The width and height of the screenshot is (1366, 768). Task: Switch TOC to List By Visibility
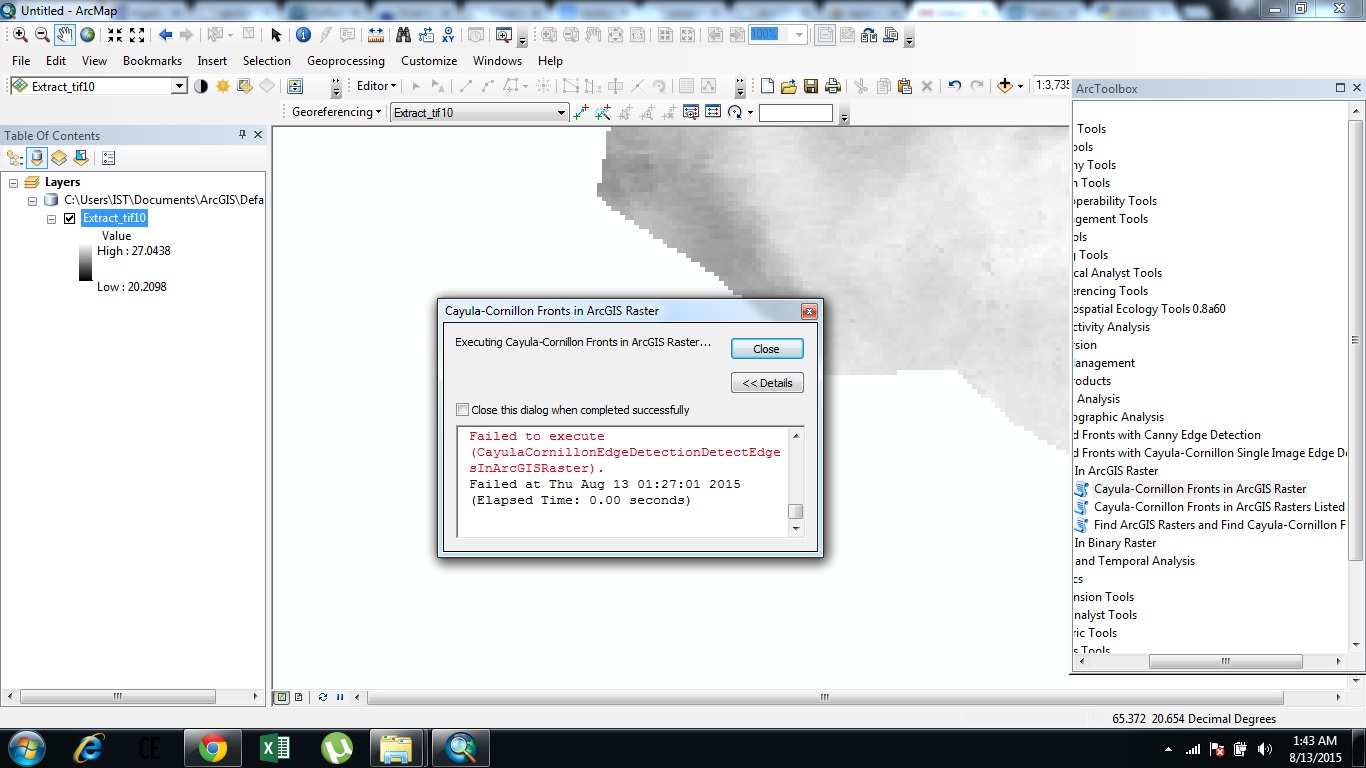59,158
